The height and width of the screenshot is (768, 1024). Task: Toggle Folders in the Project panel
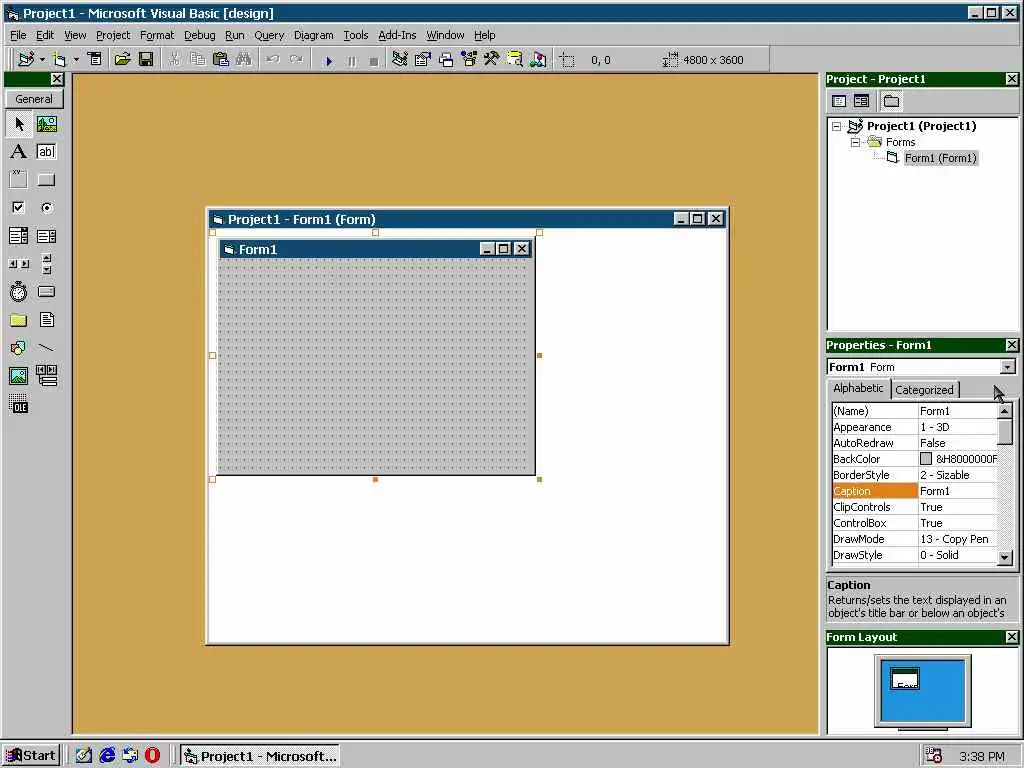pos(891,101)
